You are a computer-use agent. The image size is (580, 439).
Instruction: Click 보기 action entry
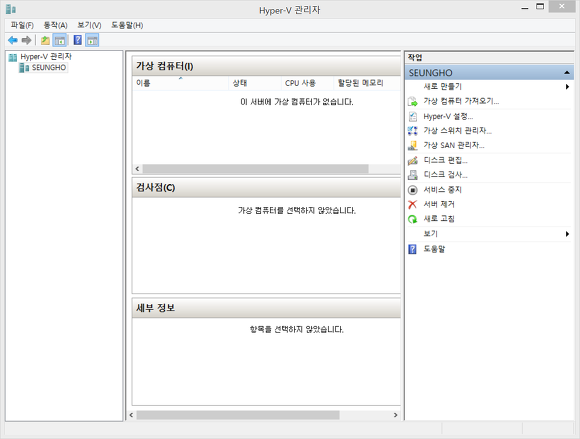(431, 234)
